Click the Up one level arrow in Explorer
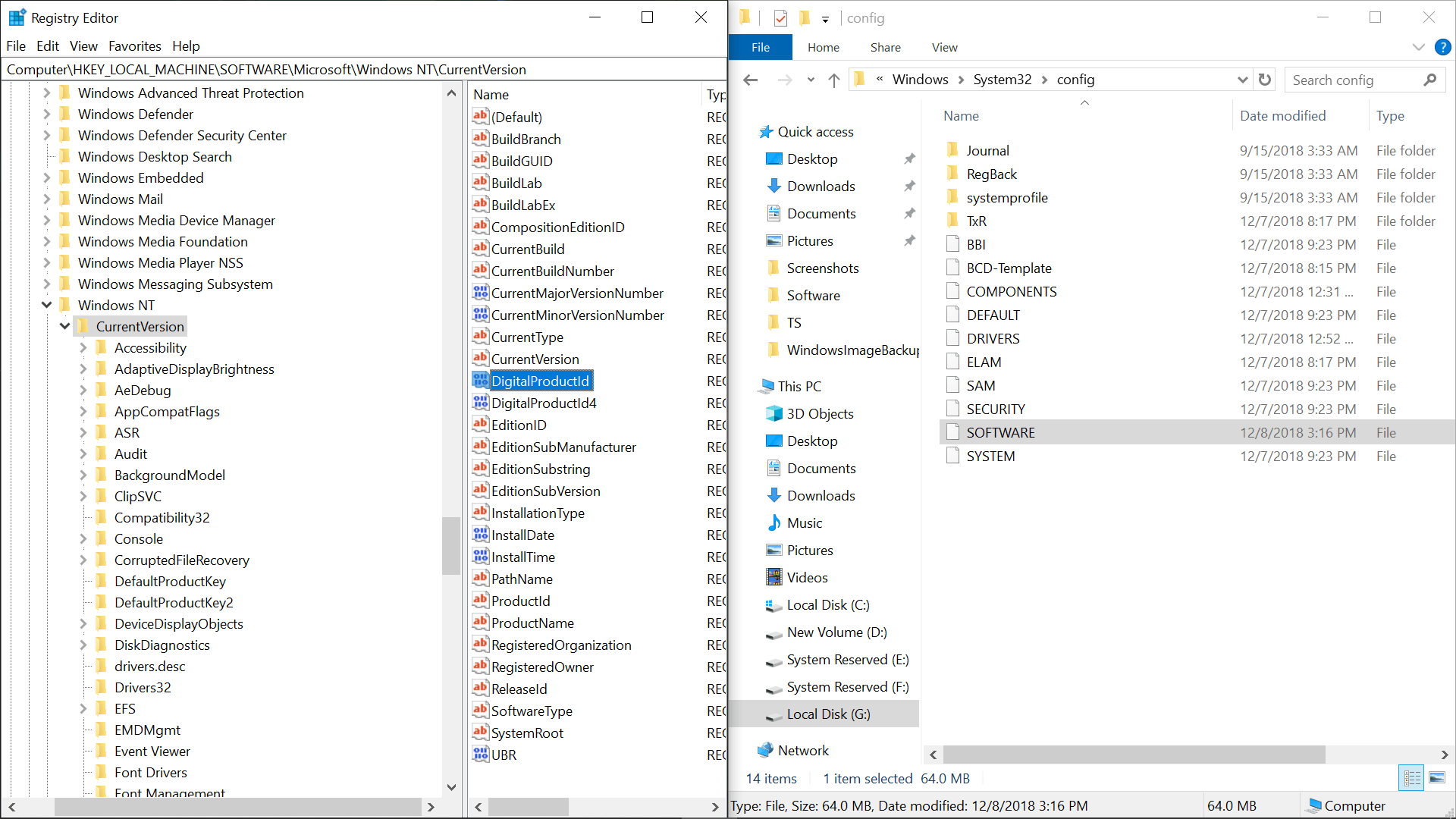 [x=834, y=80]
